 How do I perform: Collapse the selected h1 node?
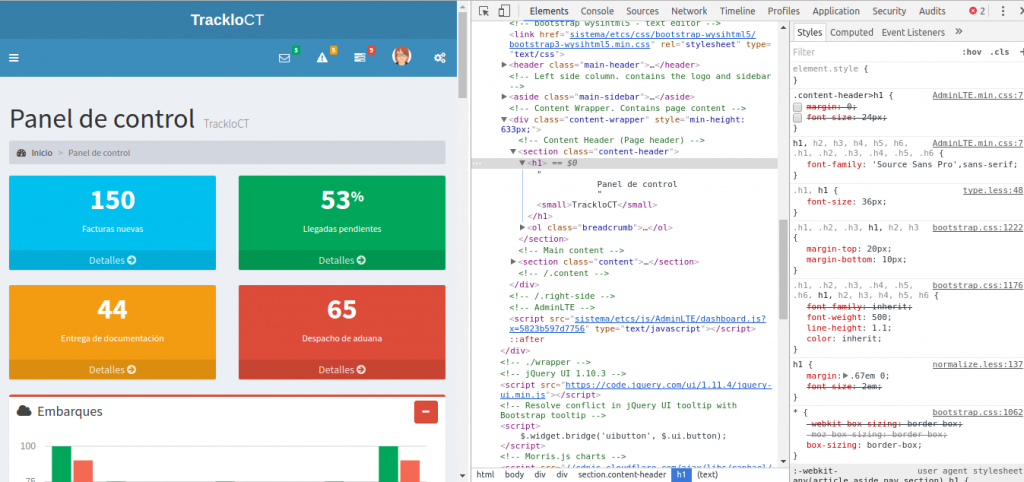click(x=522, y=163)
